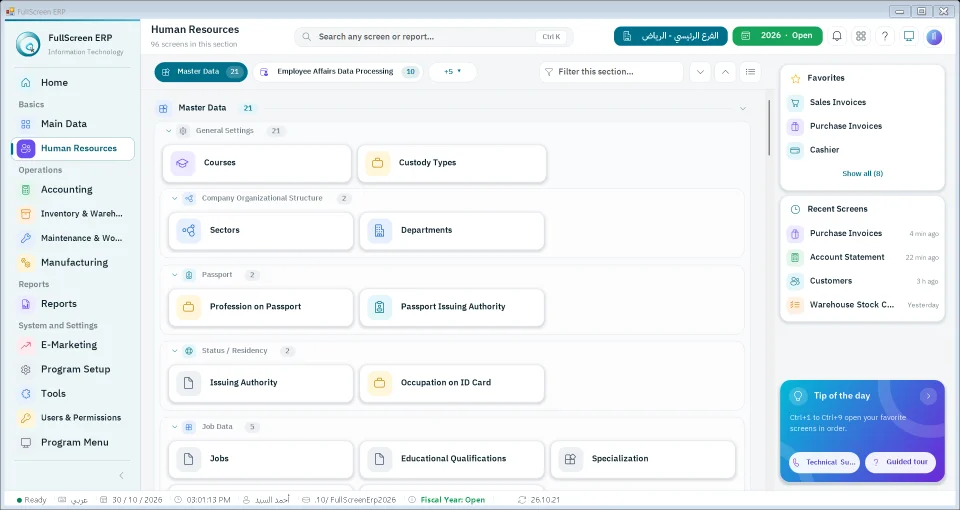Open the 2026 Open fiscal year button
960x510 pixels.
(777, 36)
